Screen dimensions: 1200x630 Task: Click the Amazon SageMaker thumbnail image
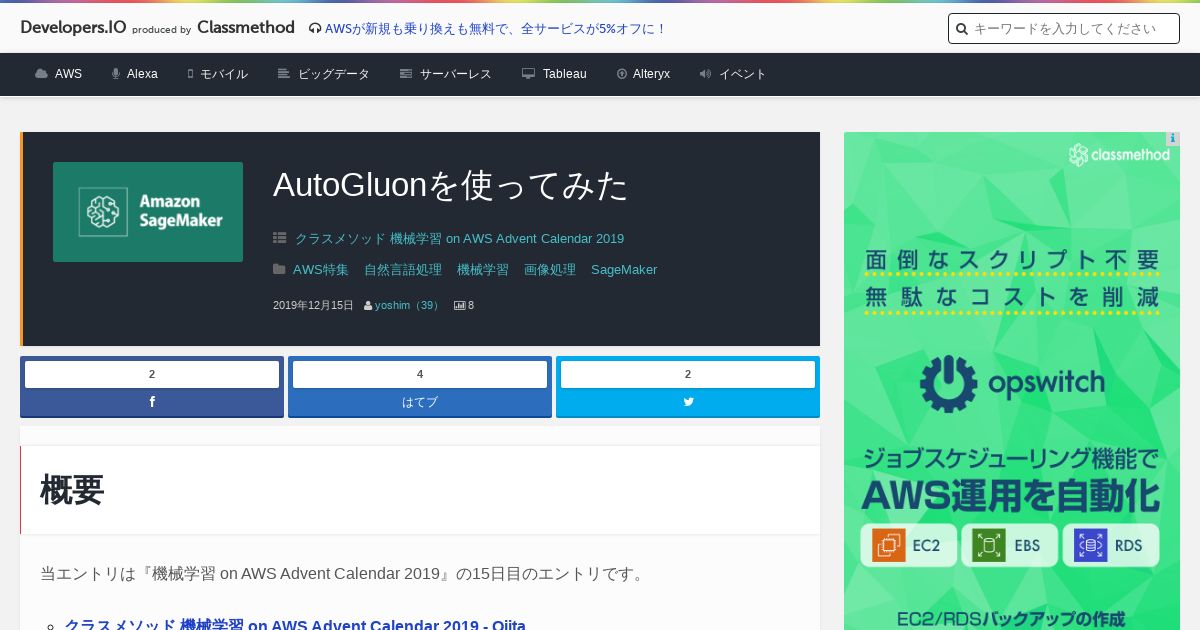coord(148,212)
